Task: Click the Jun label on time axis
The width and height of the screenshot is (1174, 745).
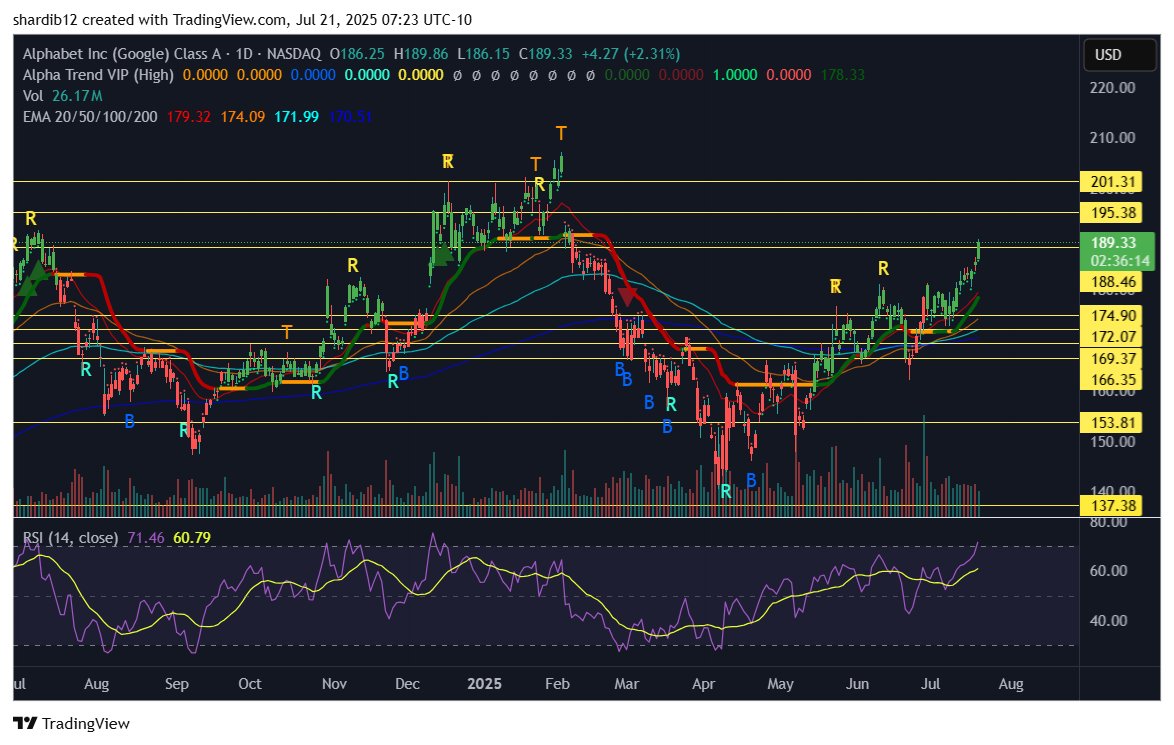Action: [x=857, y=684]
